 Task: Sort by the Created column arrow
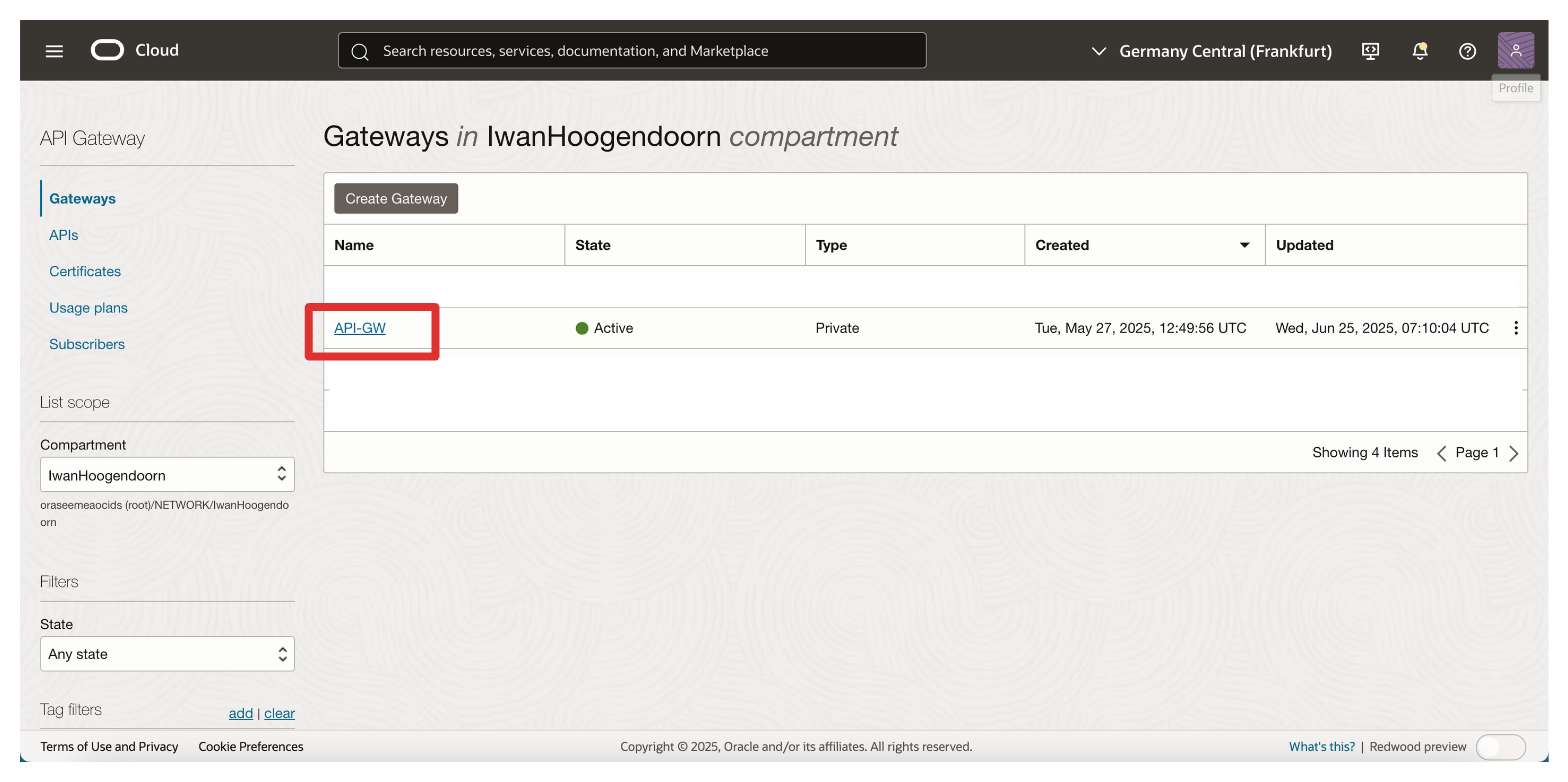pos(1244,245)
